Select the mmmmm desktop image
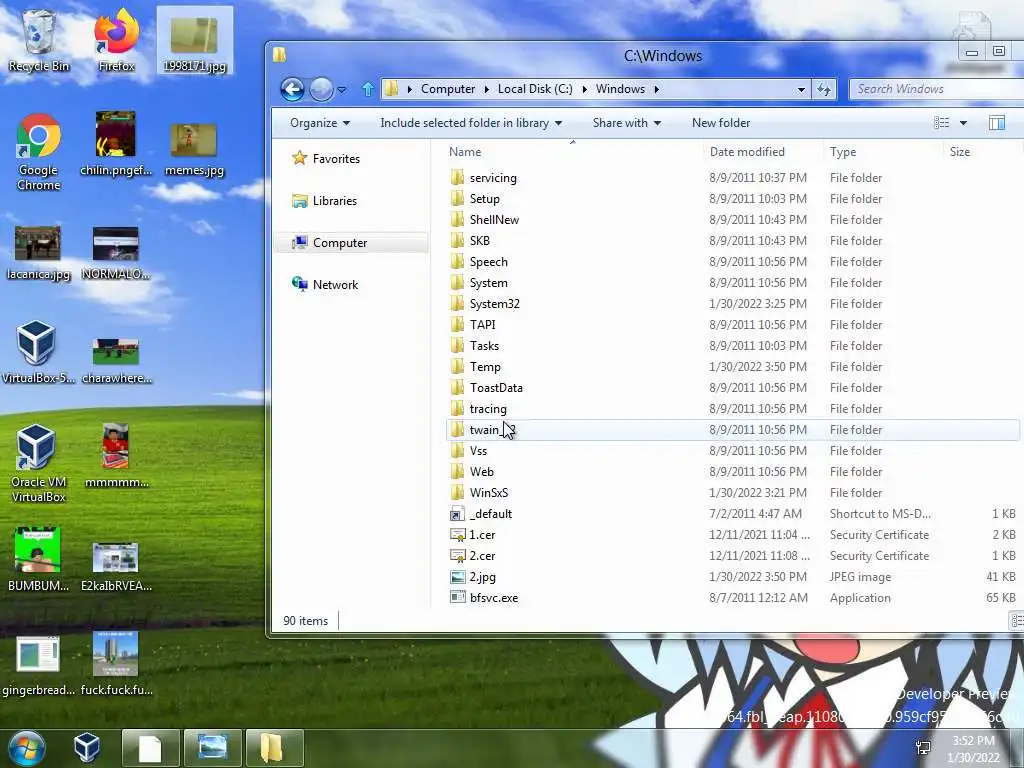Viewport: 1024px width, 768px height. (116, 456)
